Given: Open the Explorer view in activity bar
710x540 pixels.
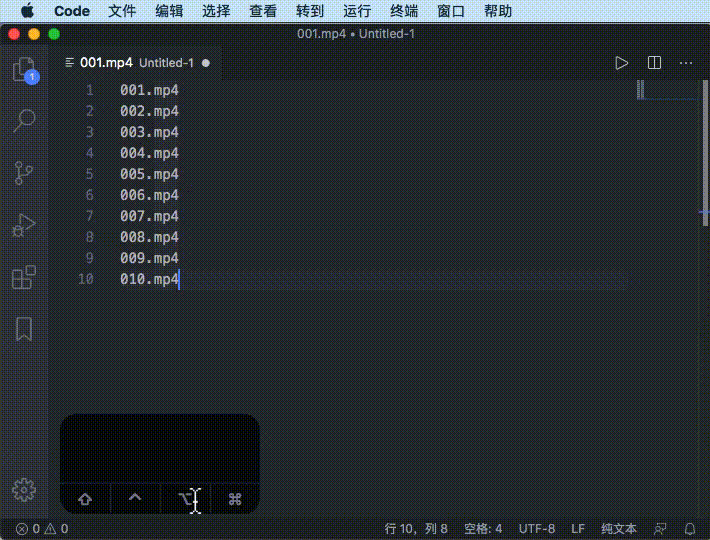Looking at the screenshot, I should [x=24, y=70].
